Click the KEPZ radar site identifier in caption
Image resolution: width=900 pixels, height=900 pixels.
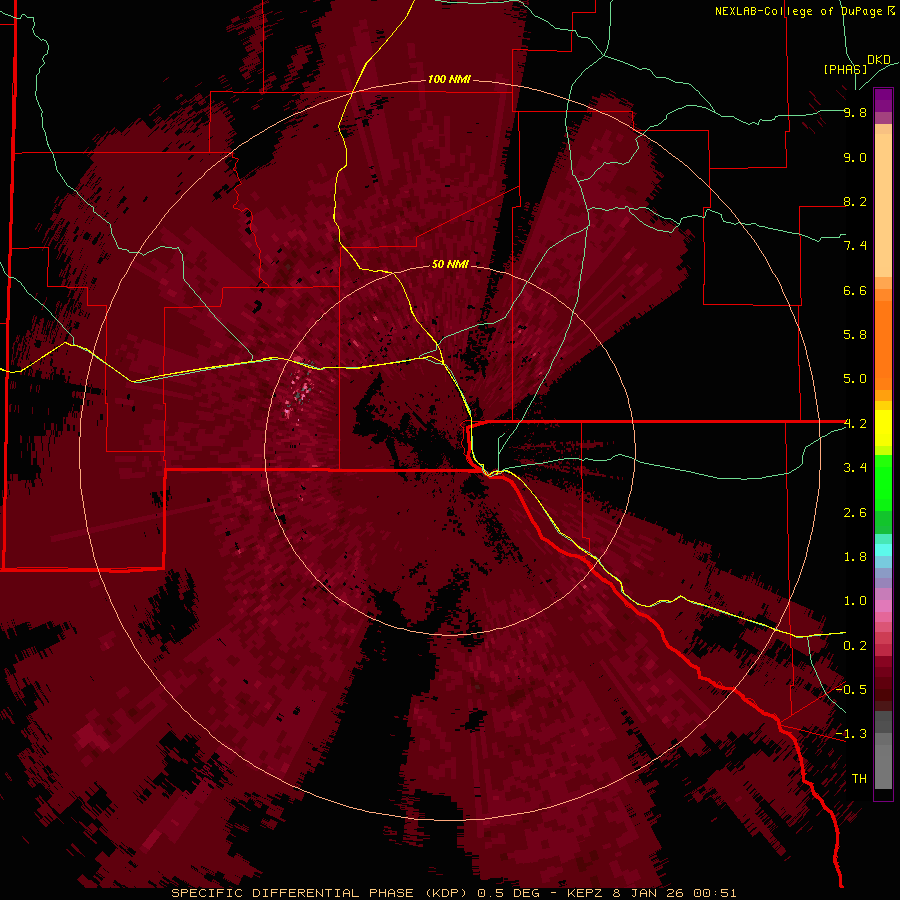pos(587,893)
